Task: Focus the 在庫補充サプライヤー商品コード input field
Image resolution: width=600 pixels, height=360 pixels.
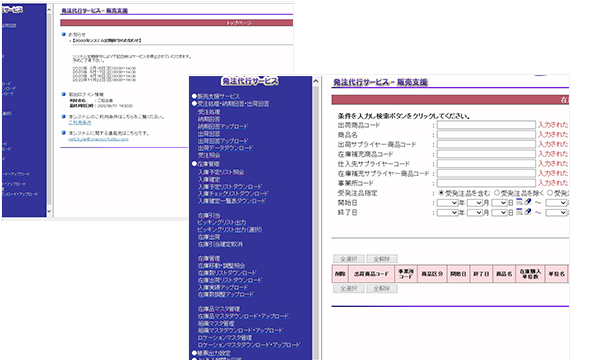Action: point(486,173)
